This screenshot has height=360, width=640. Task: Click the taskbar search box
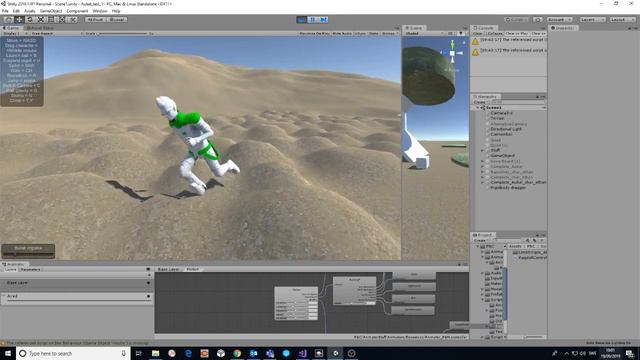click(73, 353)
